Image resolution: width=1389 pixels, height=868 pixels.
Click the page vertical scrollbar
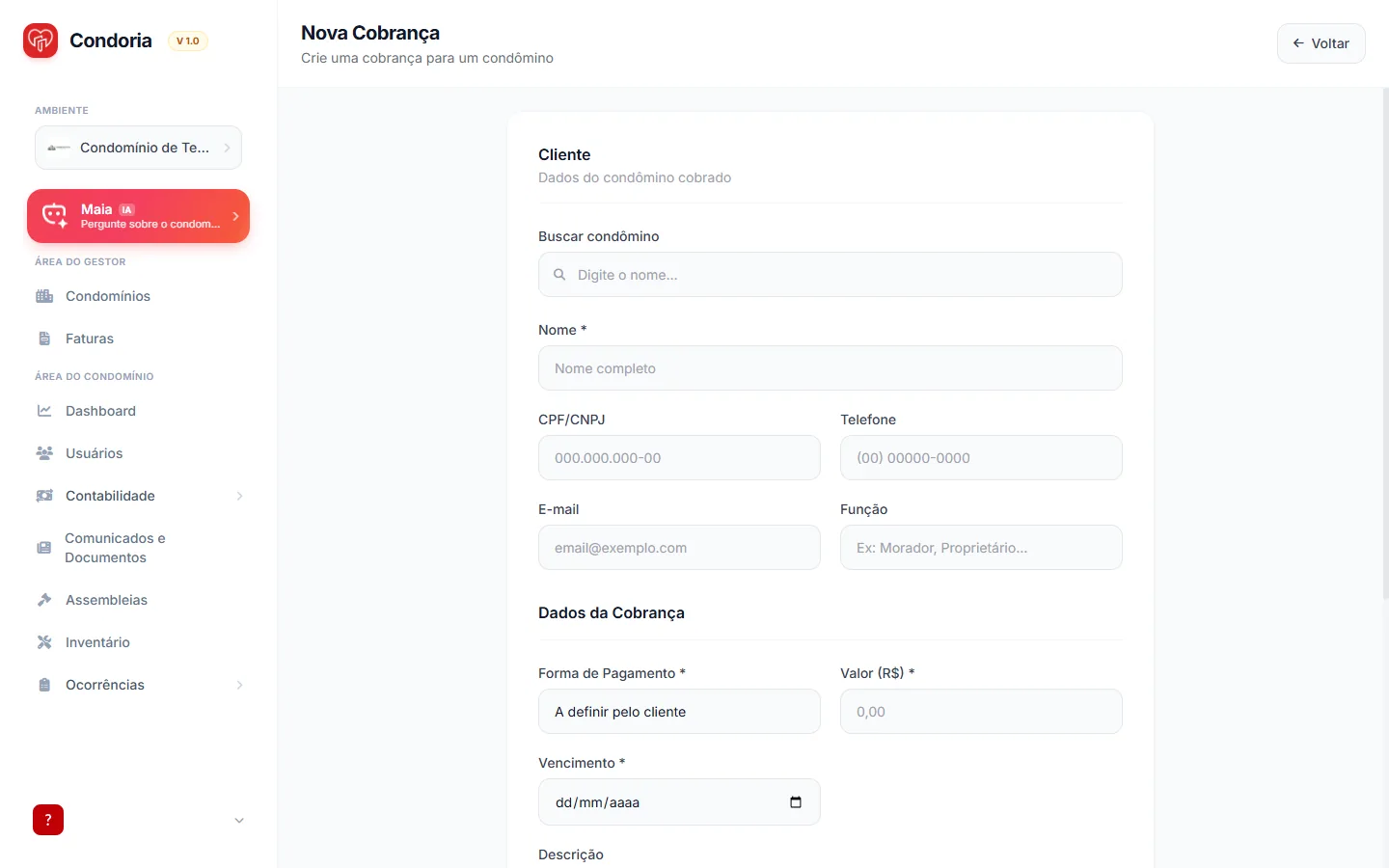click(1386, 344)
